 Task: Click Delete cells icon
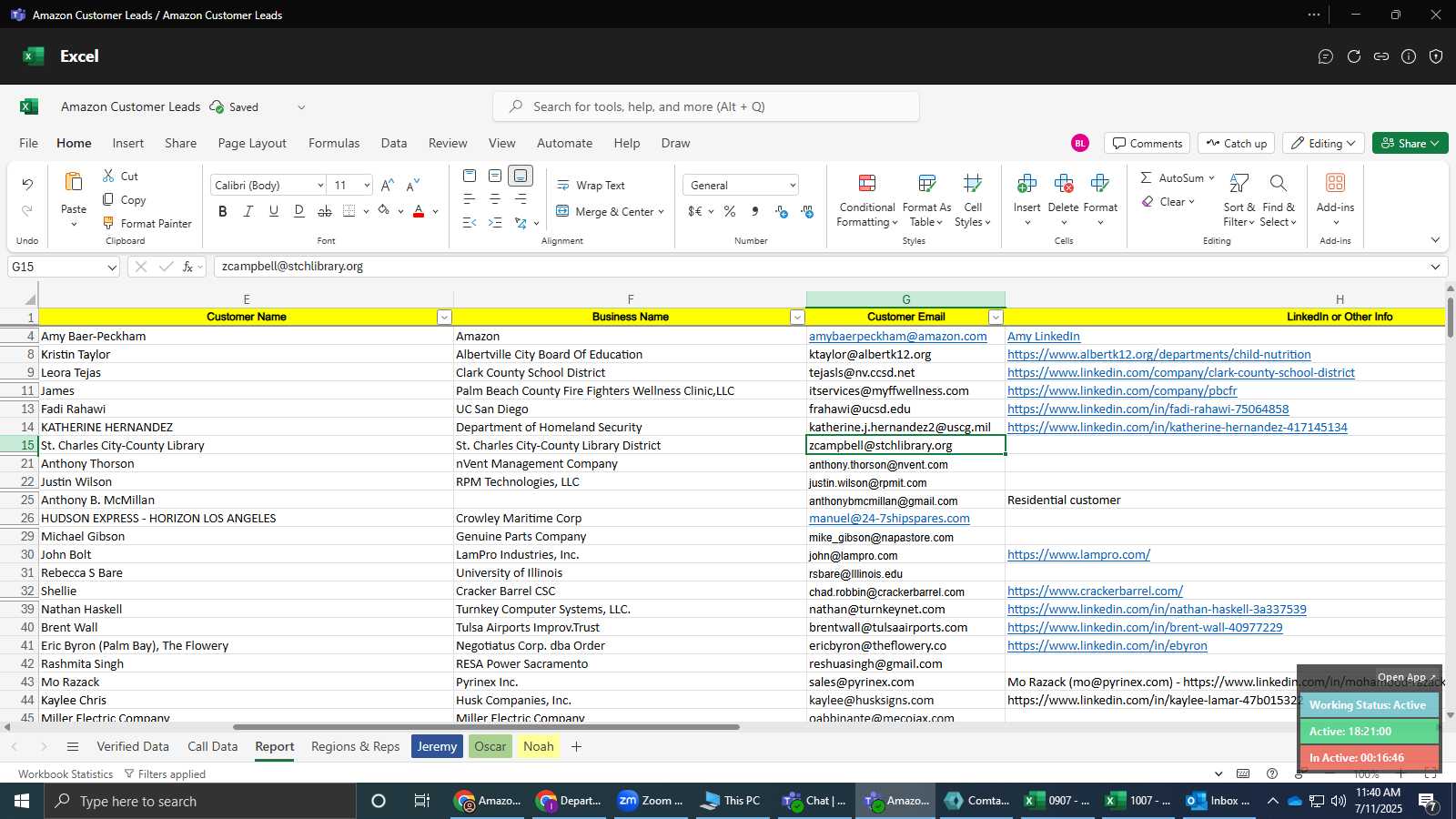pos(1063,184)
